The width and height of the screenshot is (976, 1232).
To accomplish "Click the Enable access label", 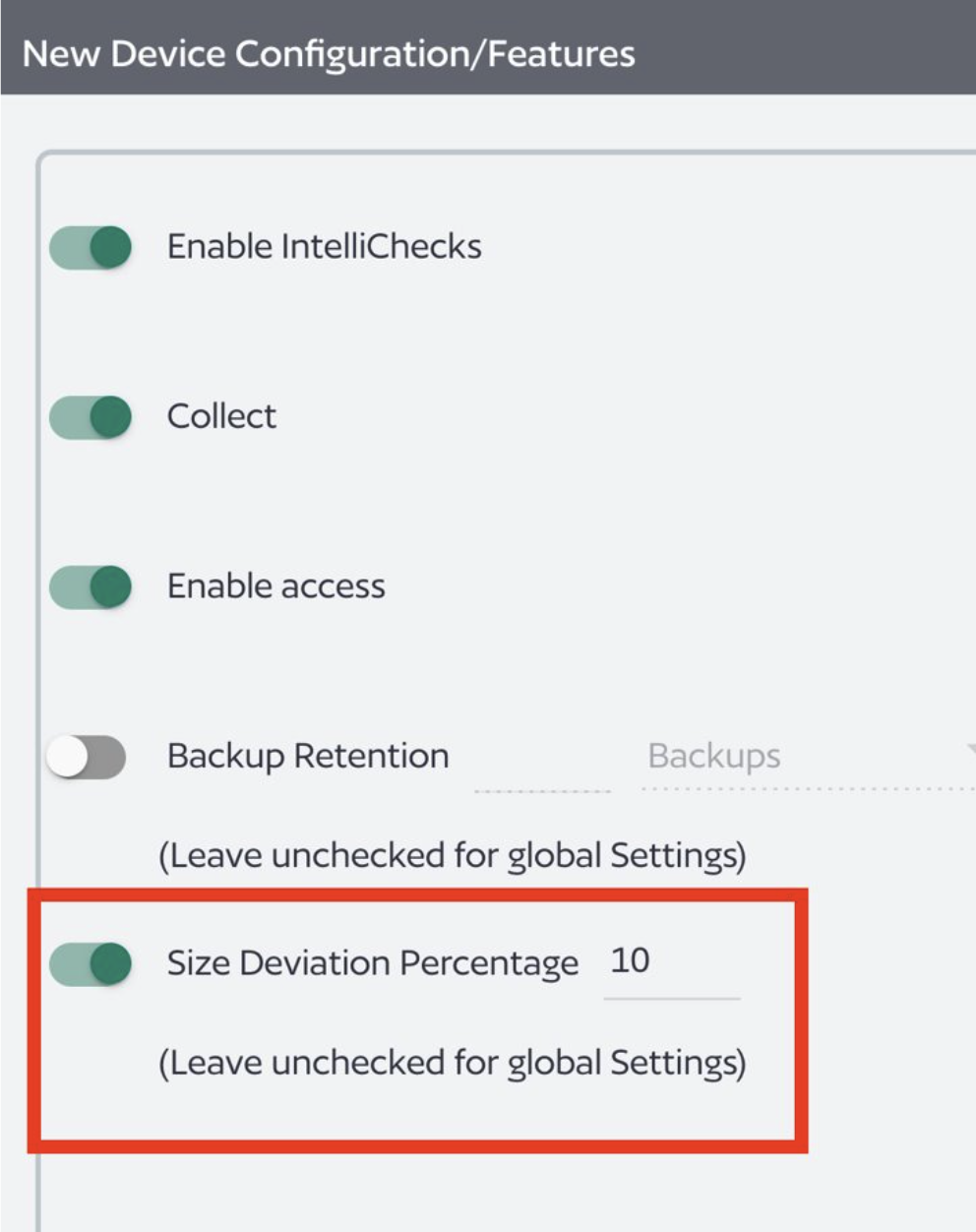I will point(275,586).
